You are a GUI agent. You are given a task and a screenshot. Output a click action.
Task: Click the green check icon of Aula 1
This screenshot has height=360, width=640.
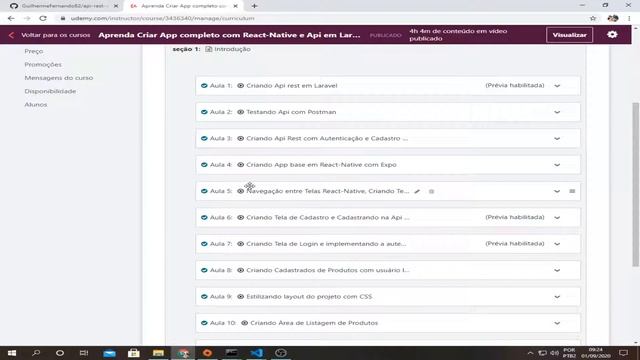(x=204, y=86)
